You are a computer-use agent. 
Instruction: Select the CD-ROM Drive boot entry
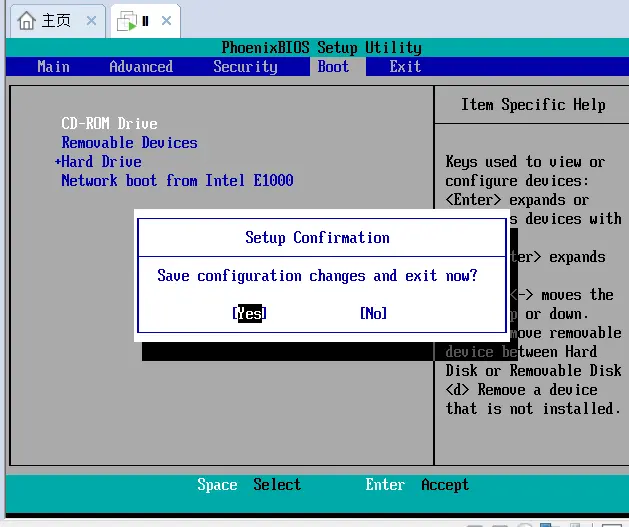click(109, 124)
